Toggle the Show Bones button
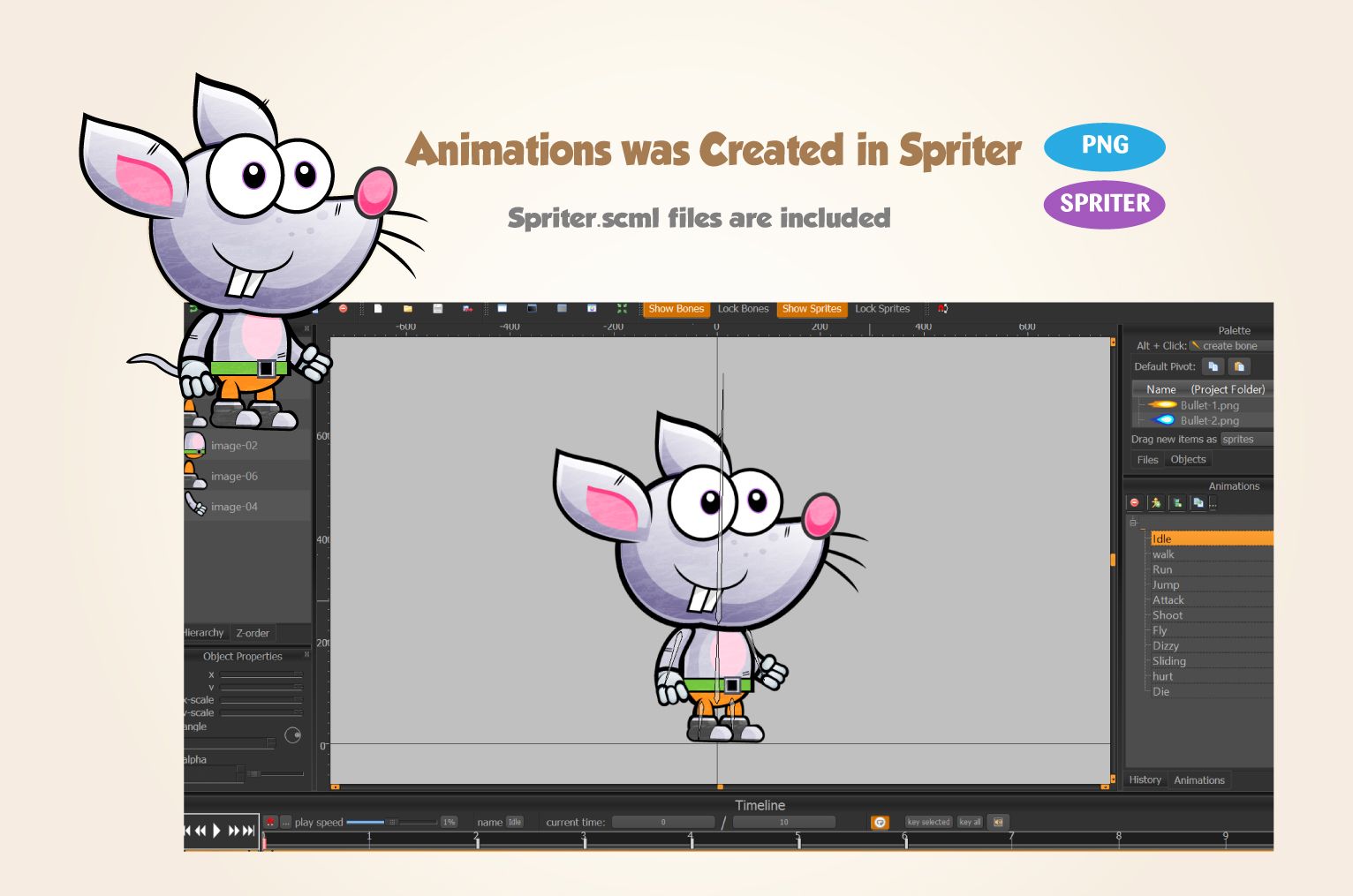 (676, 309)
